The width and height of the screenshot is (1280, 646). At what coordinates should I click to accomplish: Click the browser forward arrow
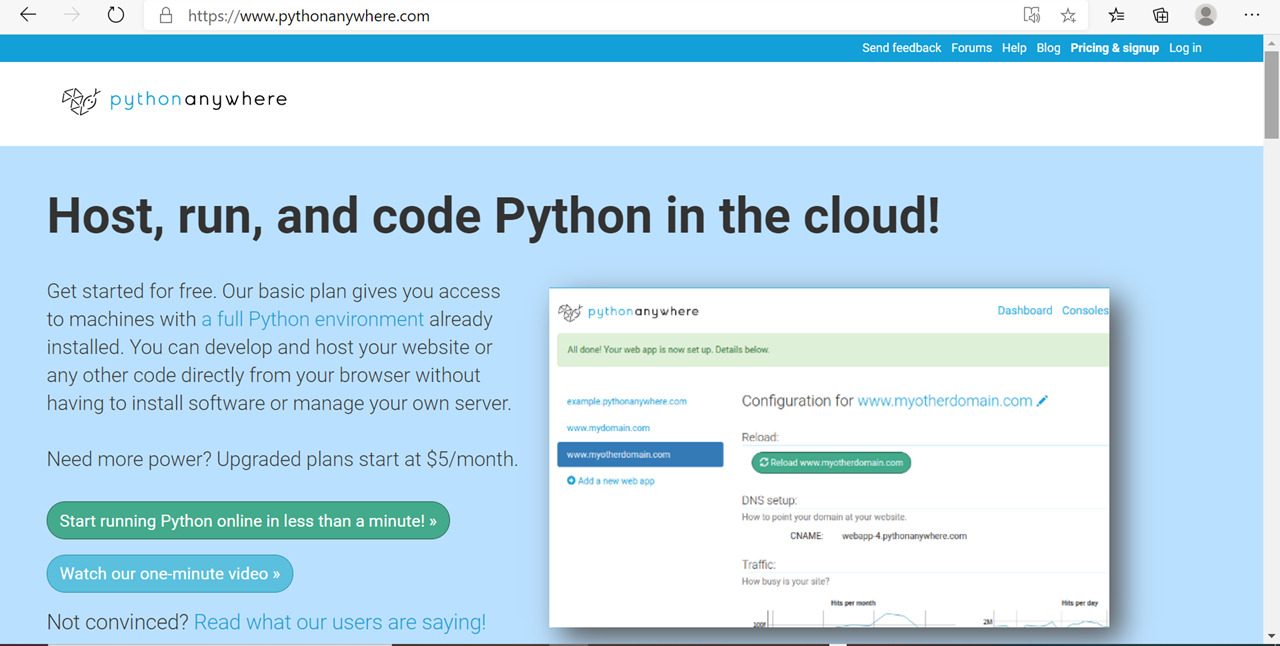(x=71, y=15)
